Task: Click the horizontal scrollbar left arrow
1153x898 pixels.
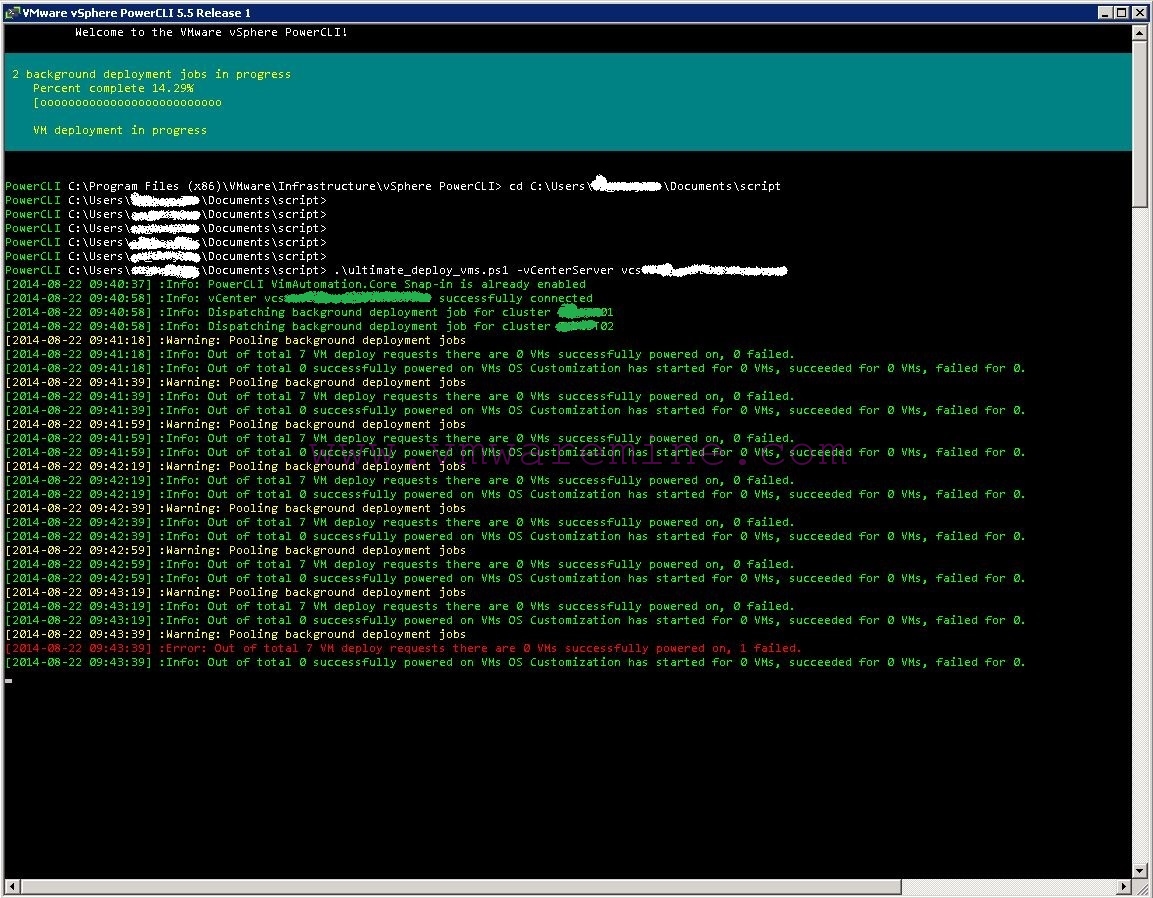Action: point(11,886)
